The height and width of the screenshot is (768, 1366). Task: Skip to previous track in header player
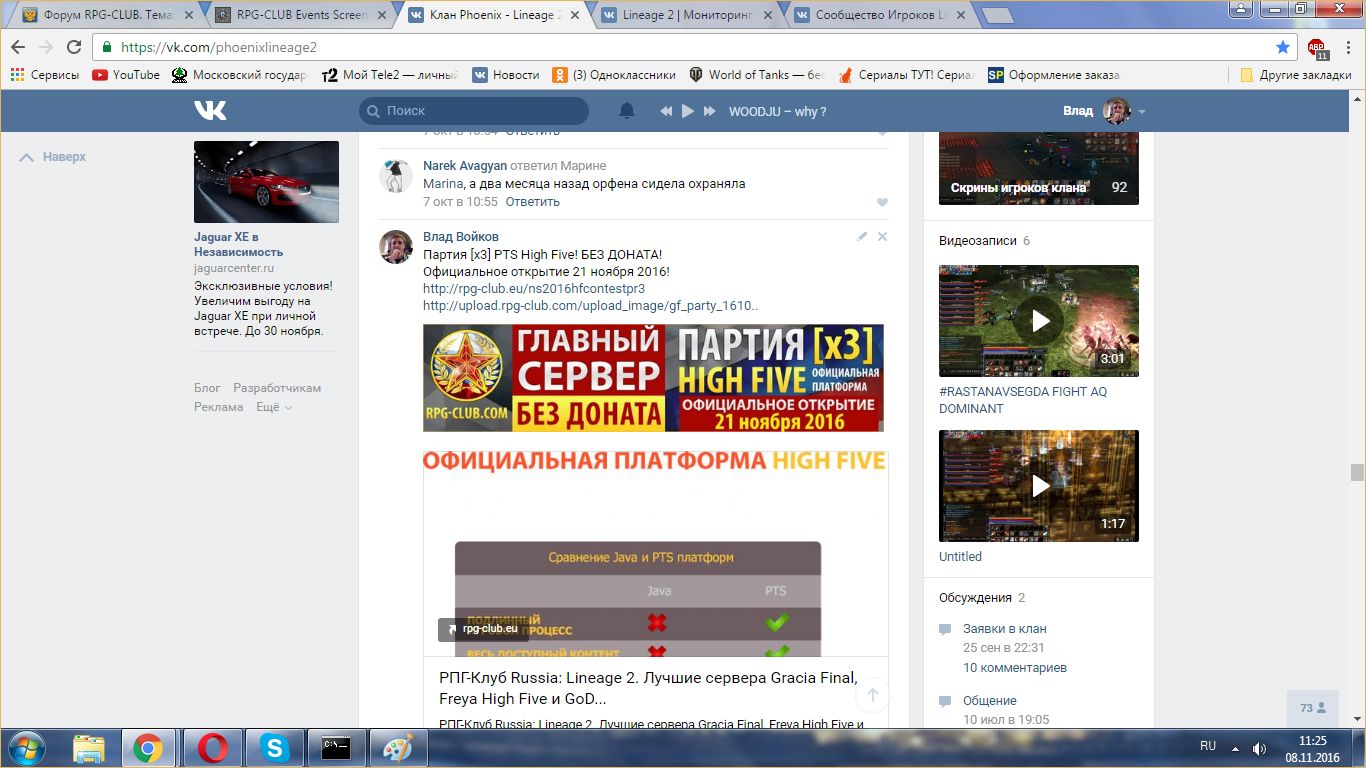pyautogui.click(x=666, y=111)
